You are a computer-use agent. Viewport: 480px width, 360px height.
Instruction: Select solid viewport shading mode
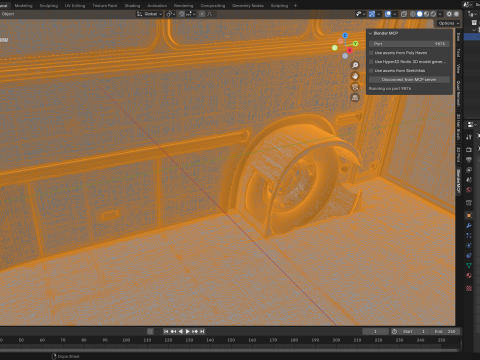pos(420,14)
